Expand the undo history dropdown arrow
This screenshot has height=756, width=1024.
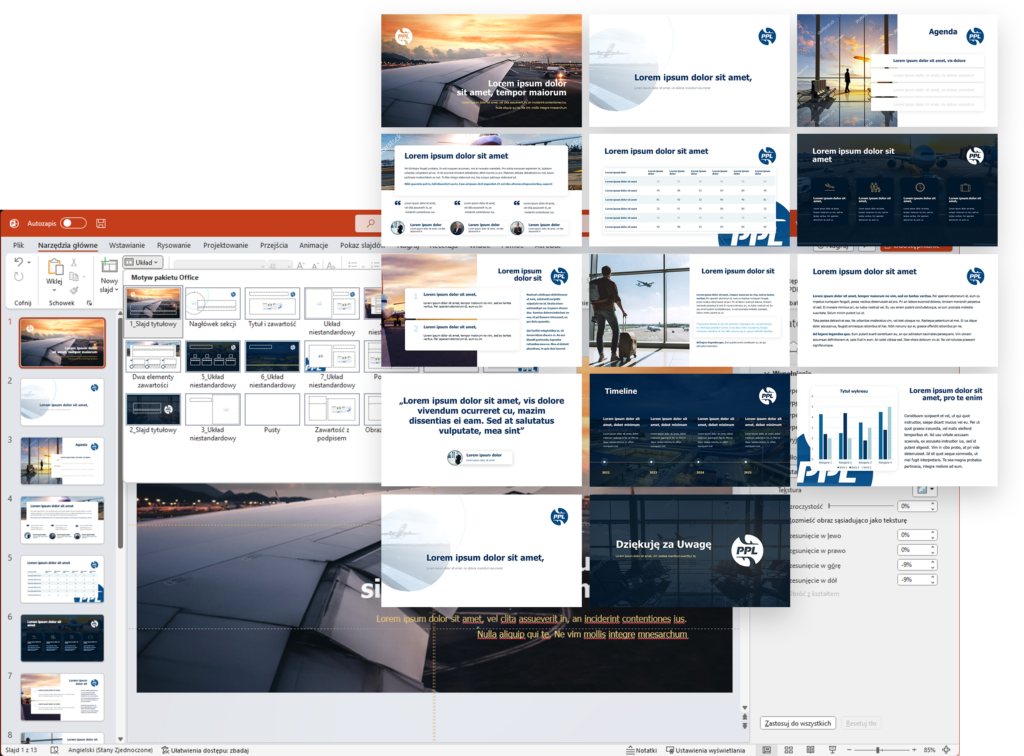point(29,262)
